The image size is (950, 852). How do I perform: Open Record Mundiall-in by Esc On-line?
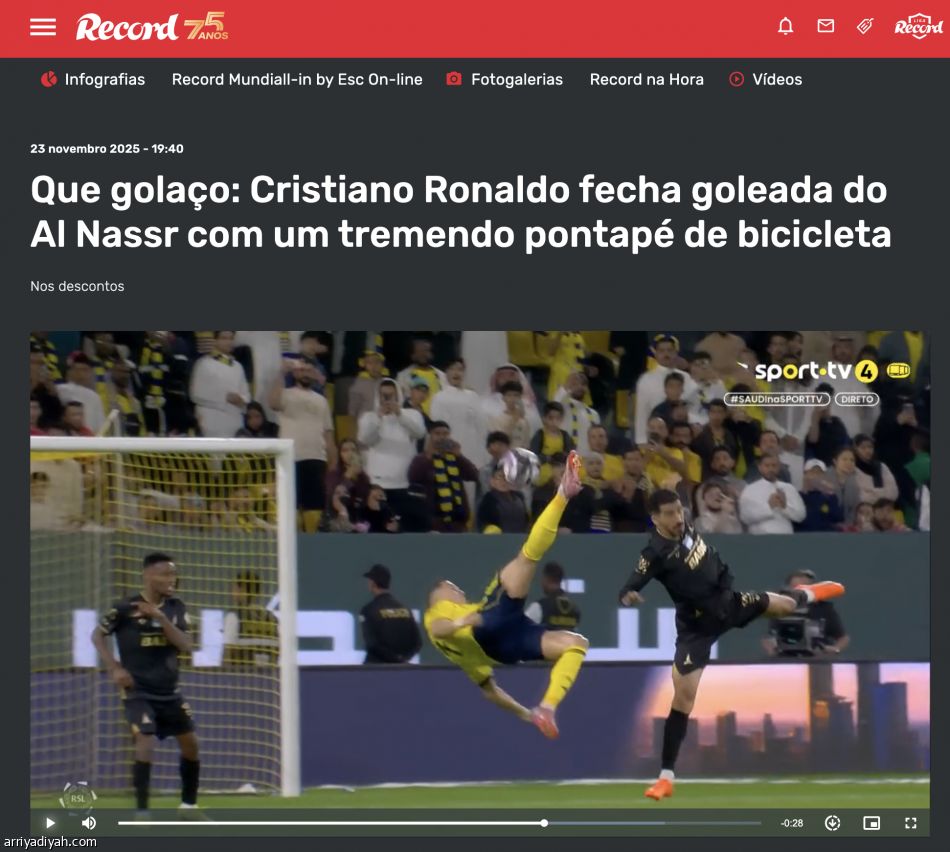coord(297,79)
